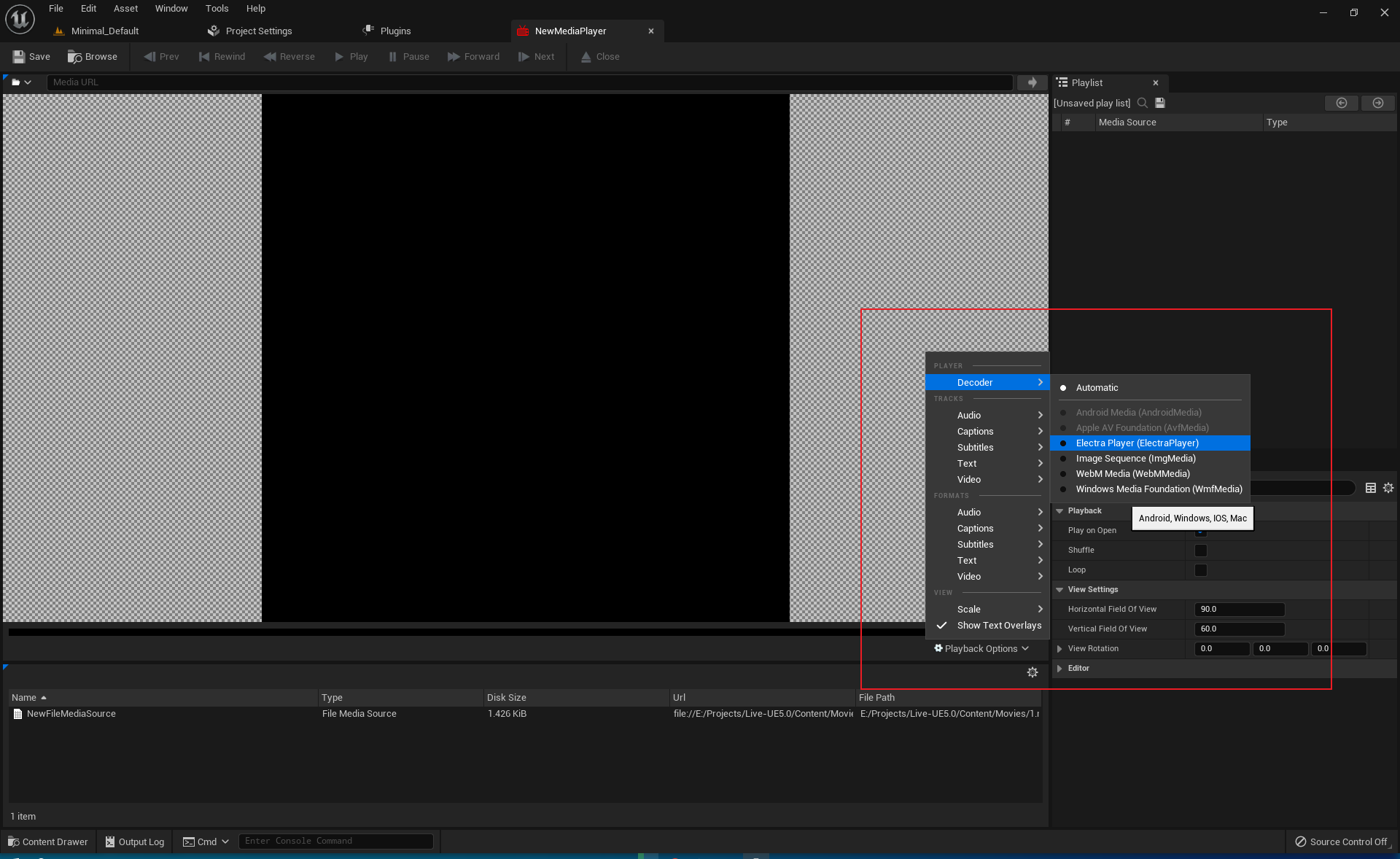
Task: Open the Playback Options dropdown
Action: tap(981, 649)
